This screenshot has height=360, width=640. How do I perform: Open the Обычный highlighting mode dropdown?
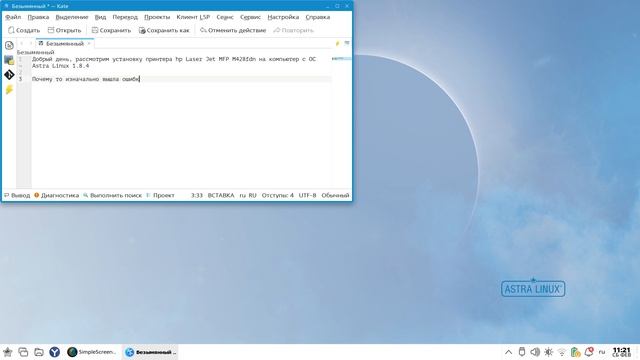335,196
